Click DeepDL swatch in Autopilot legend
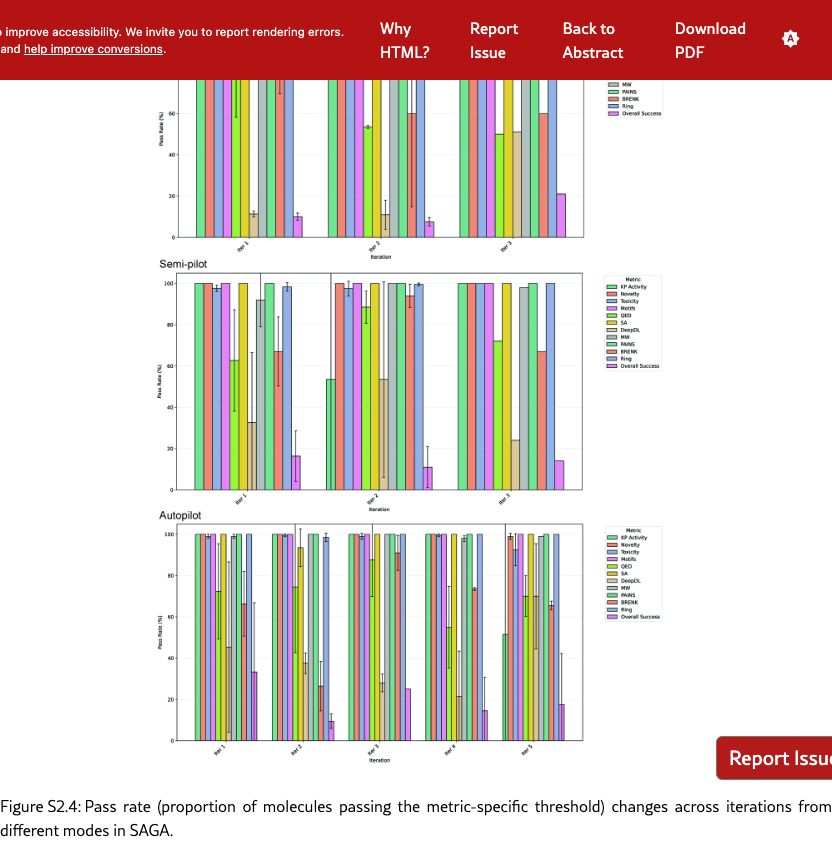 613,581
